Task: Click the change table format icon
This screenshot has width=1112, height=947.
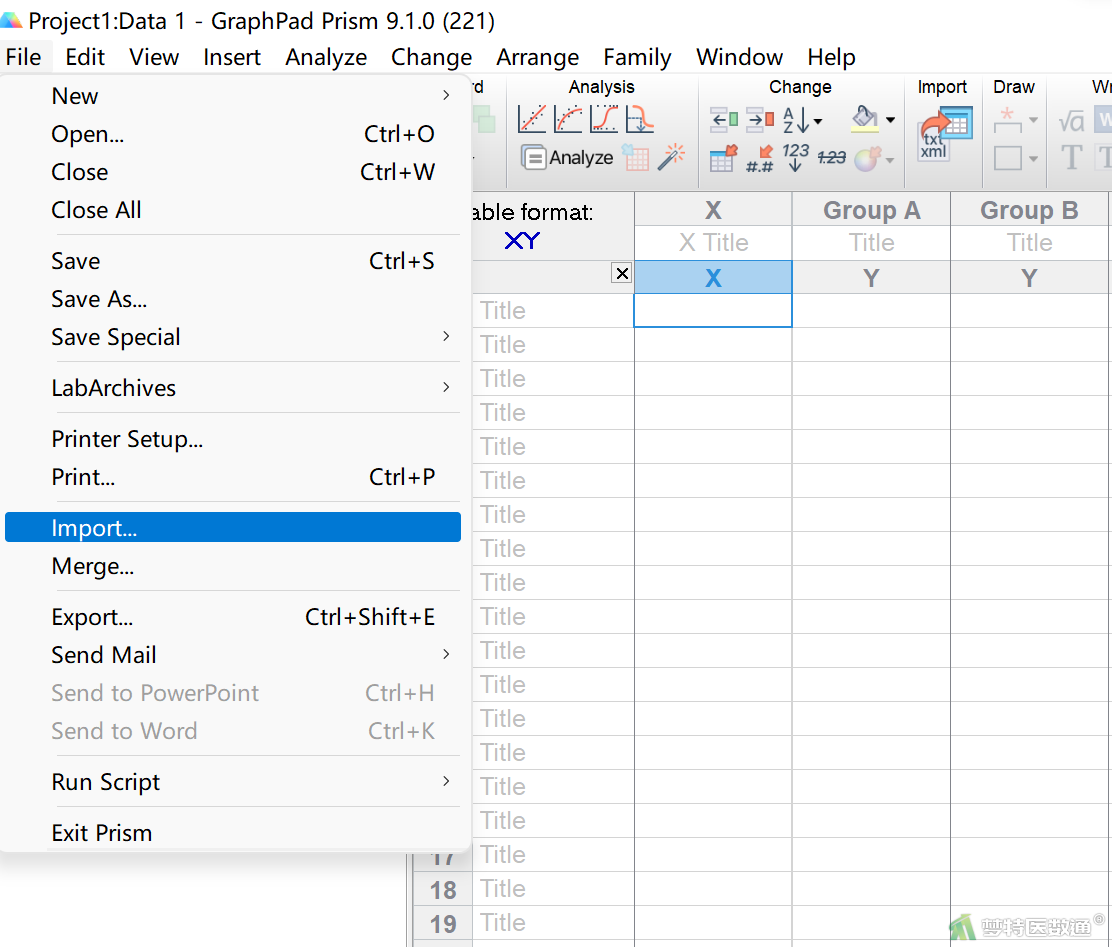Action: pyautogui.click(x=724, y=158)
